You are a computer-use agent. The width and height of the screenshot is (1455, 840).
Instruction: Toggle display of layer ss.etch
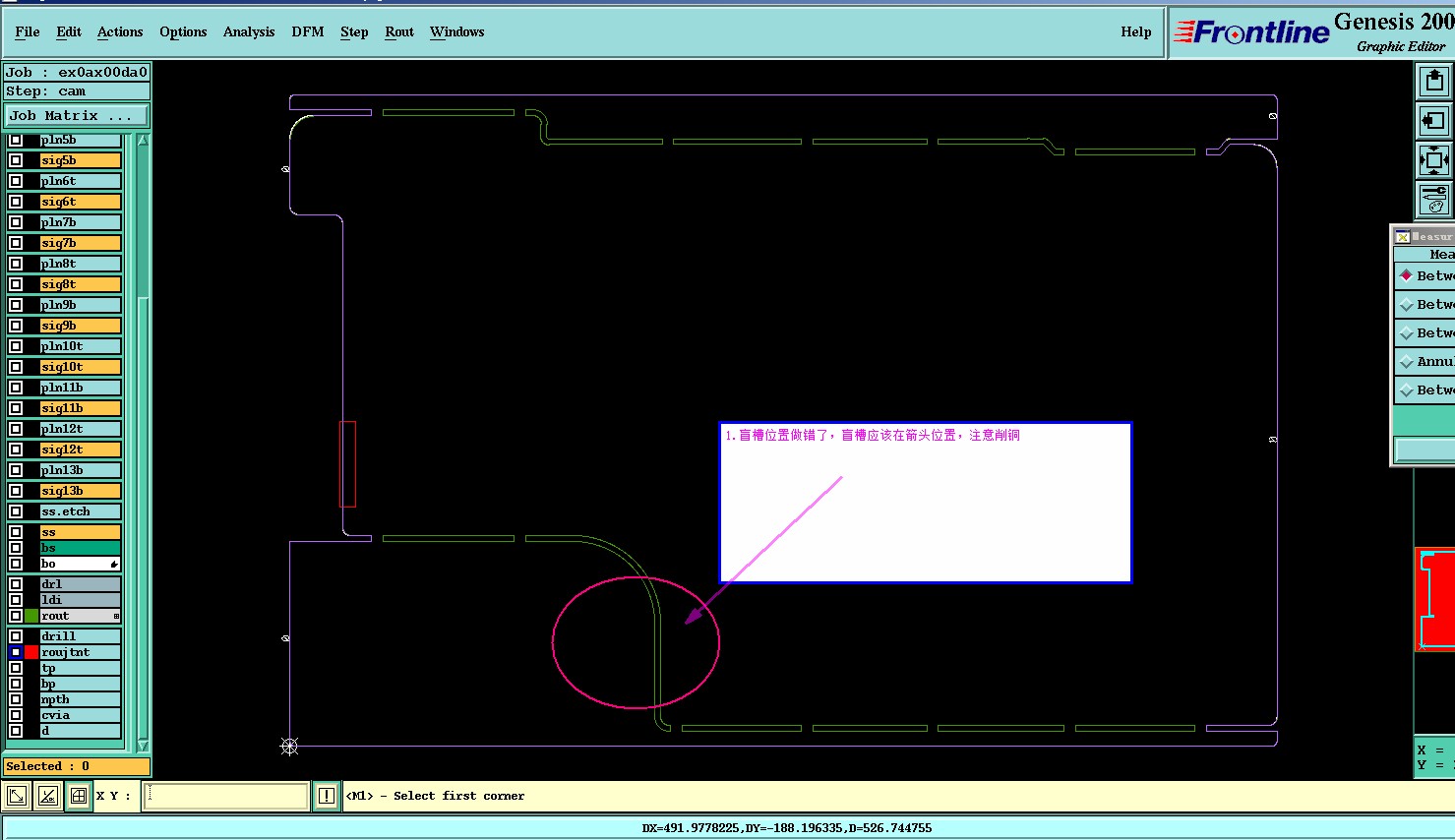click(16, 511)
